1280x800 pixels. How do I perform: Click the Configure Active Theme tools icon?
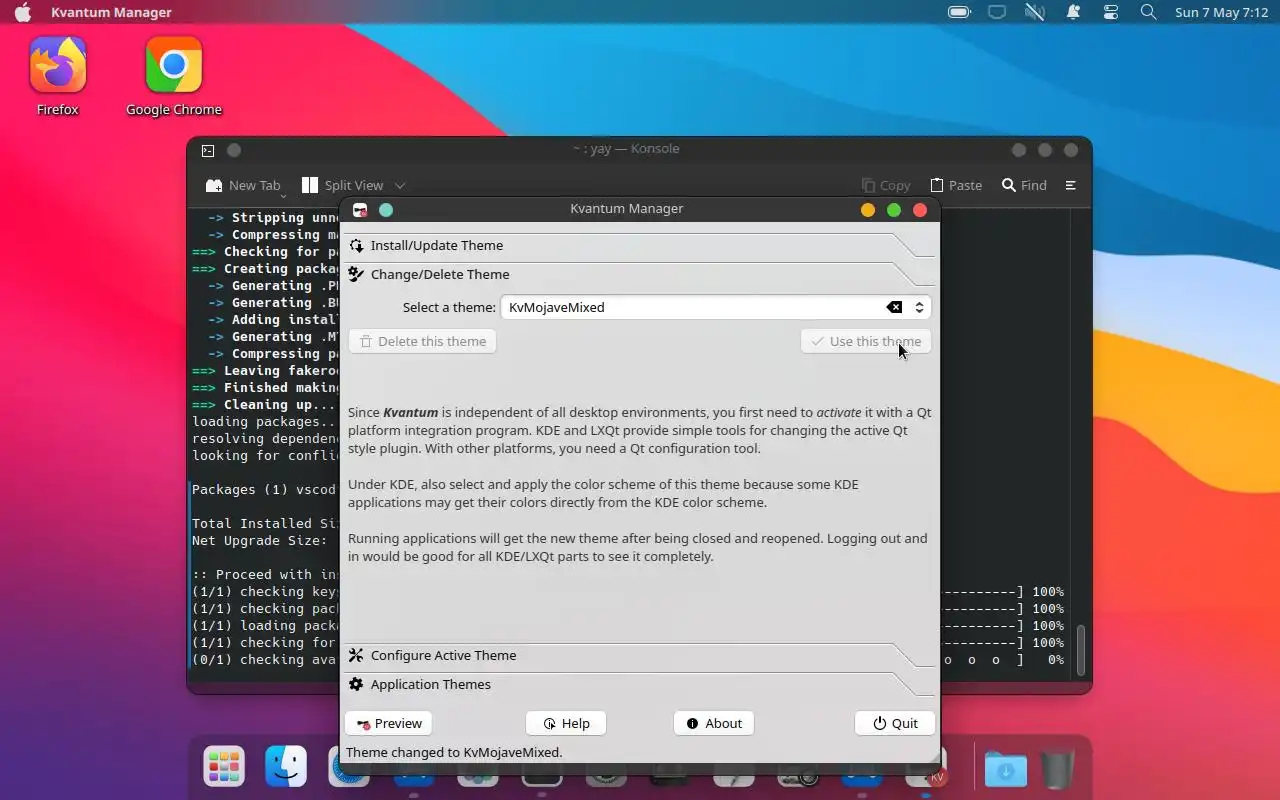[356, 655]
